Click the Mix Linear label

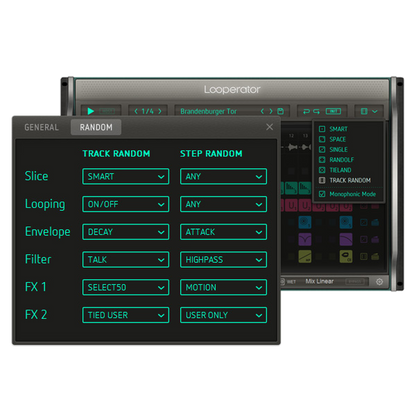tap(319, 281)
